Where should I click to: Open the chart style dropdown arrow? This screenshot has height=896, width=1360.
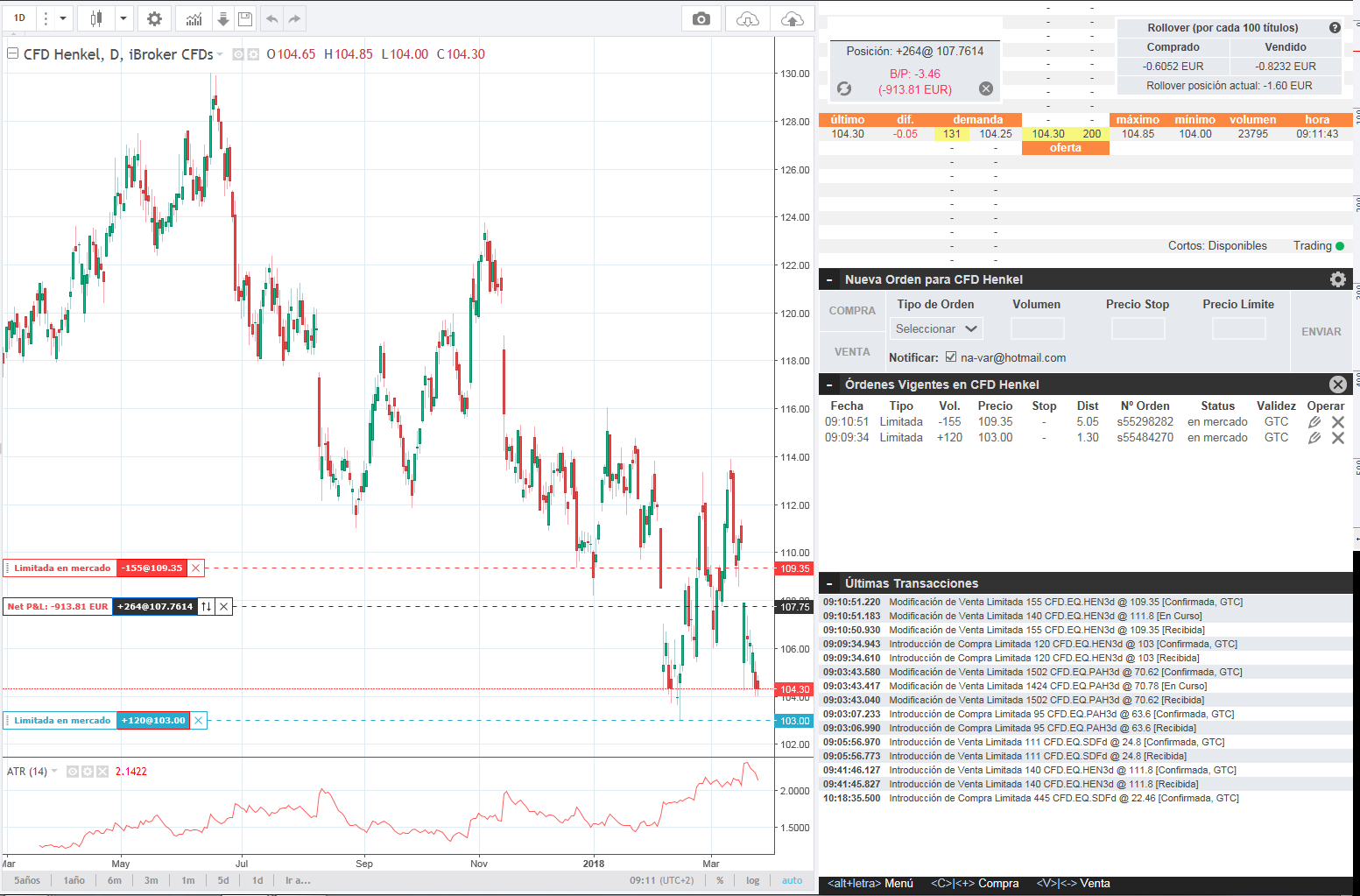pos(123,18)
